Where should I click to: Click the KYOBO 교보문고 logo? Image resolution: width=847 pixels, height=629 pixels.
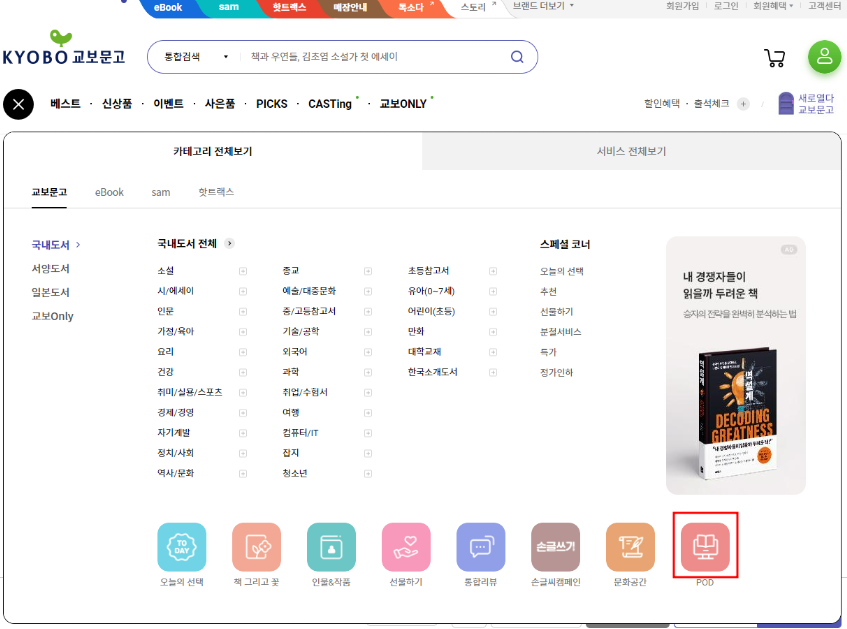[64, 48]
